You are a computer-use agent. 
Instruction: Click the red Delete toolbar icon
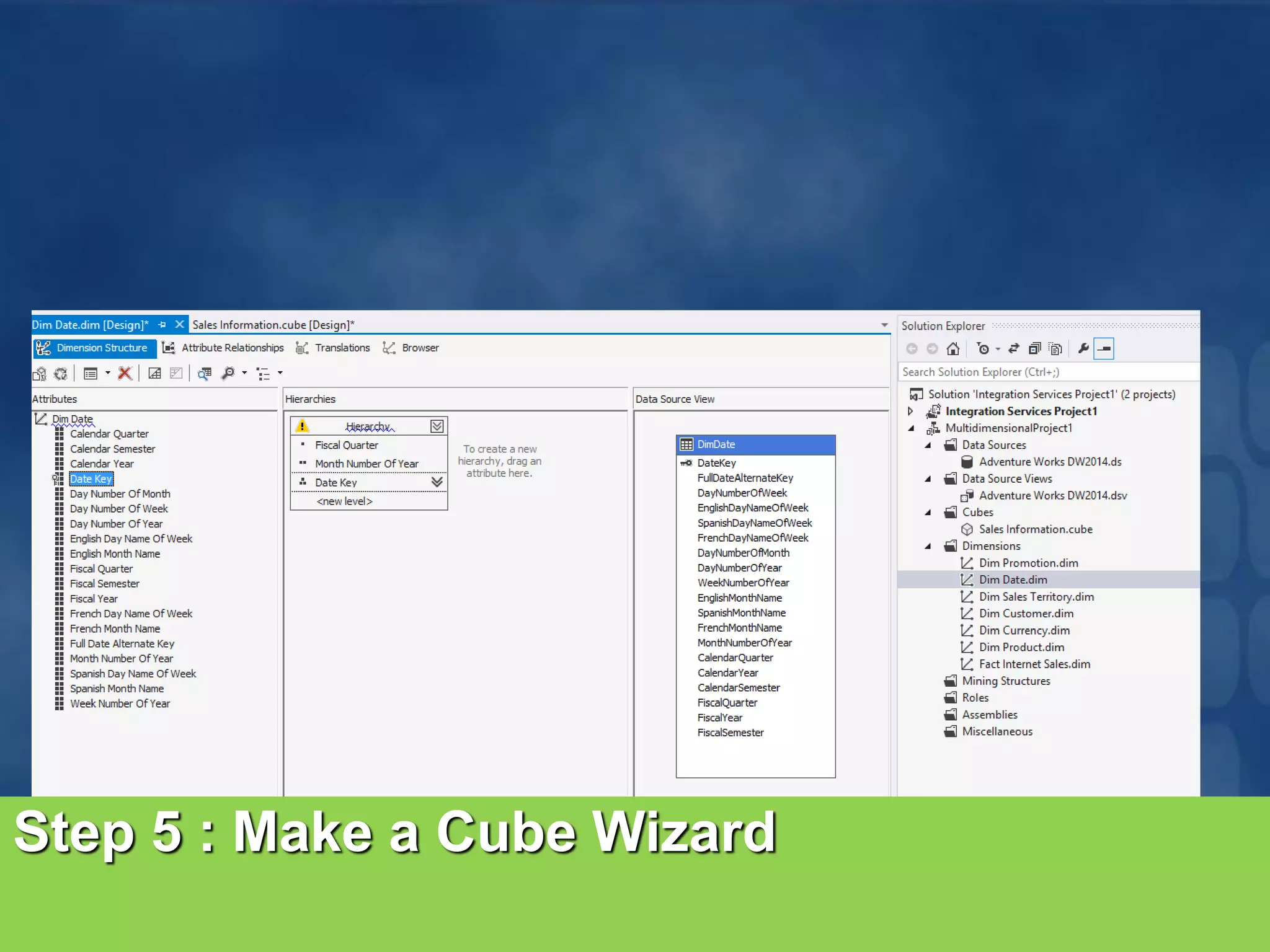click(x=125, y=373)
